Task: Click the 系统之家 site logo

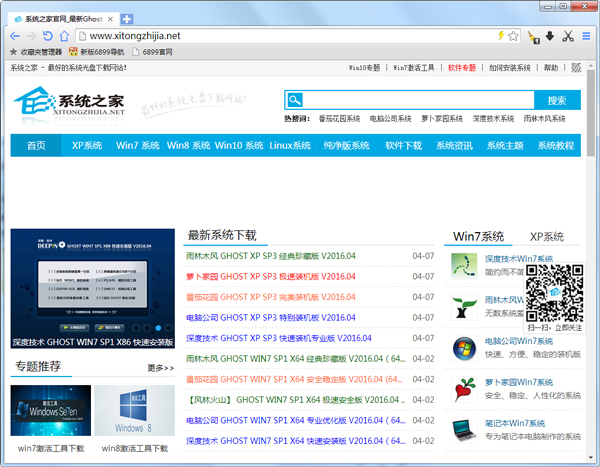Action: (69, 101)
